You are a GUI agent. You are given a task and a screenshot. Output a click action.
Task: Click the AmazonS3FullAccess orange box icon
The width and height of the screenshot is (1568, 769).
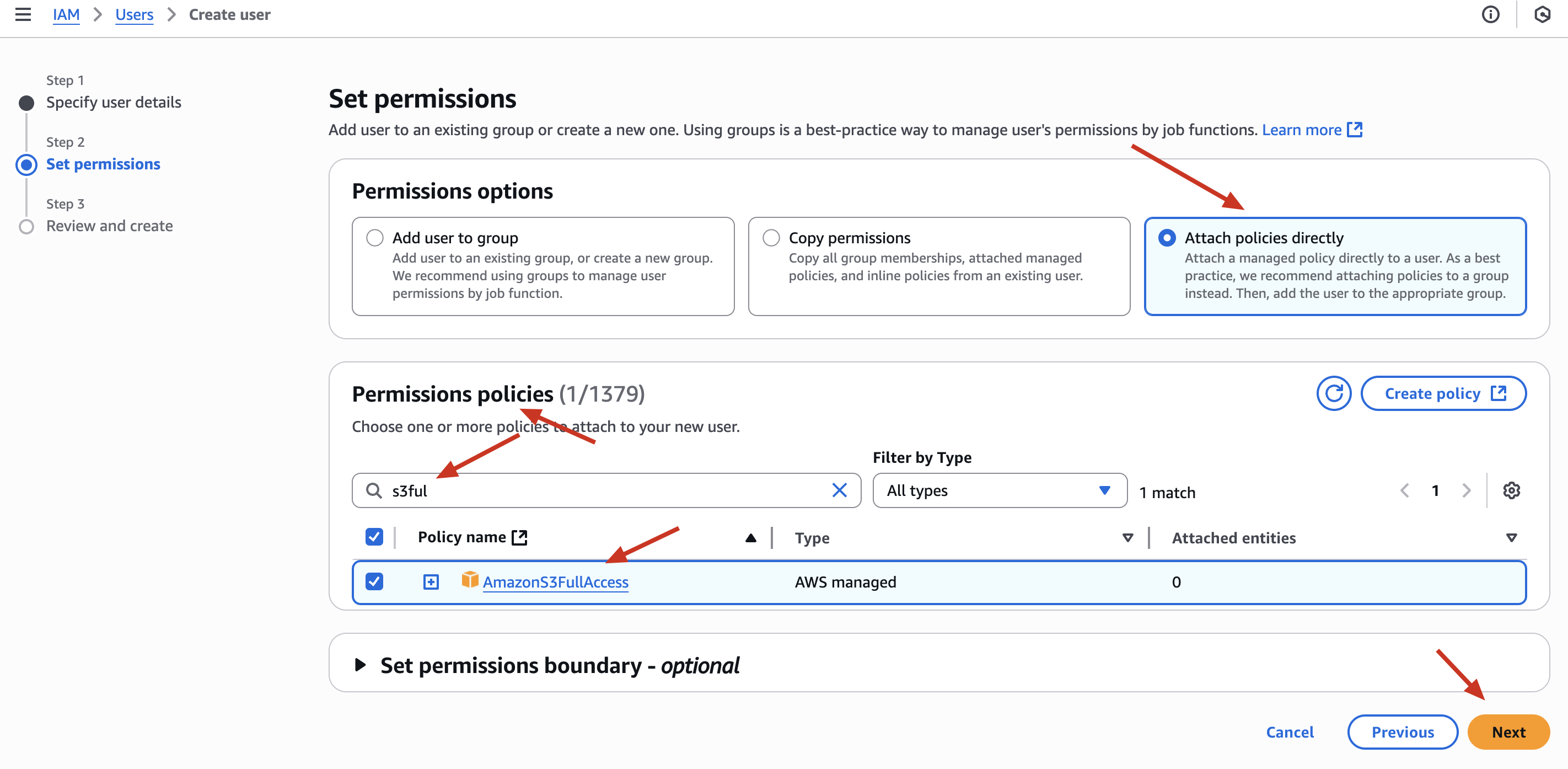pos(469,580)
